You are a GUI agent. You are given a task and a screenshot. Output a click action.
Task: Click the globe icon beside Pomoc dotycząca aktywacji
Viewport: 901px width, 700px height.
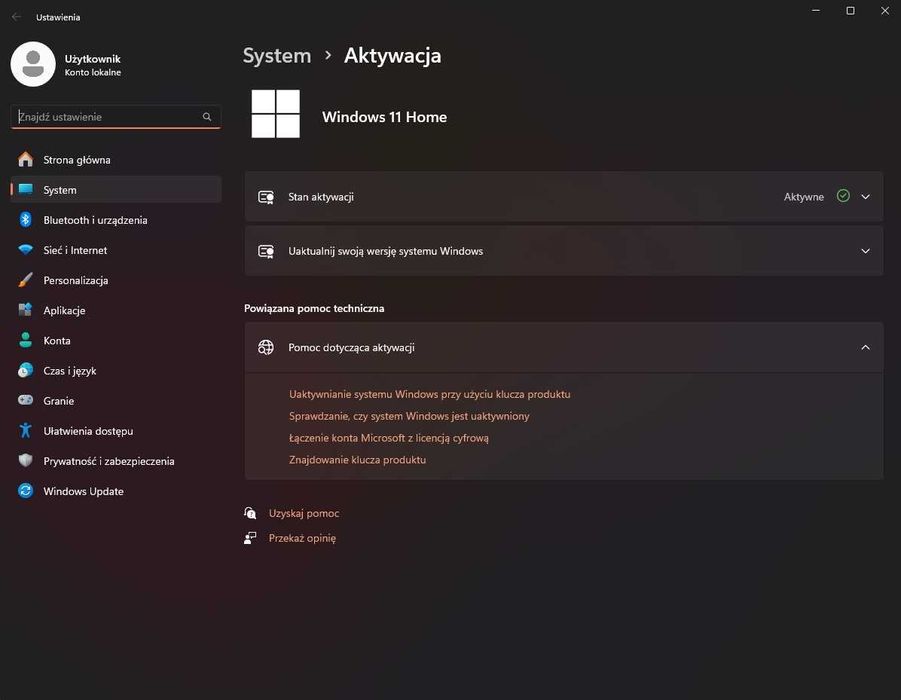pyautogui.click(x=266, y=347)
